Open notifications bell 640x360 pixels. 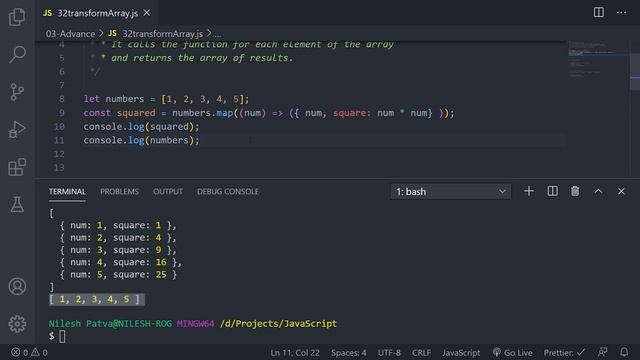(x=624, y=352)
